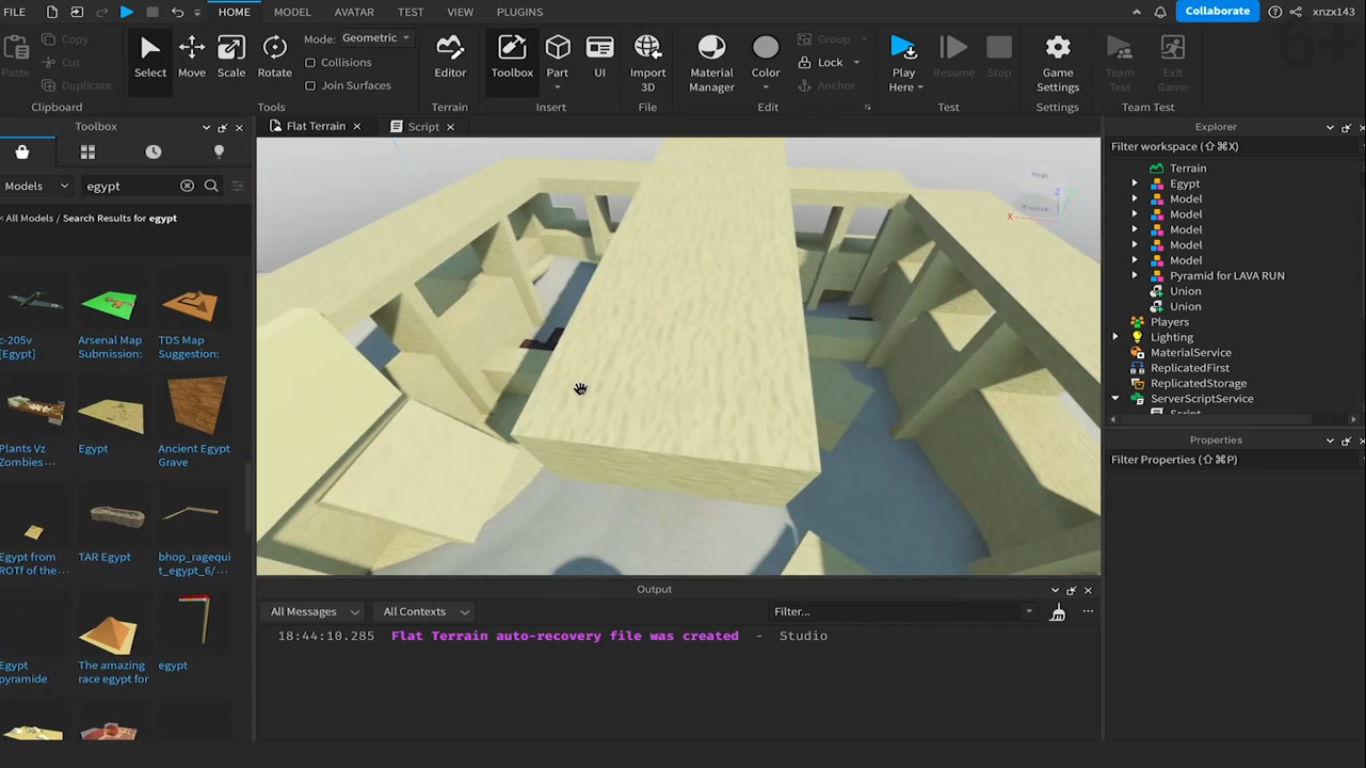The height and width of the screenshot is (768, 1366).
Task: Click the notifications bell
Action: click(x=1160, y=12)
